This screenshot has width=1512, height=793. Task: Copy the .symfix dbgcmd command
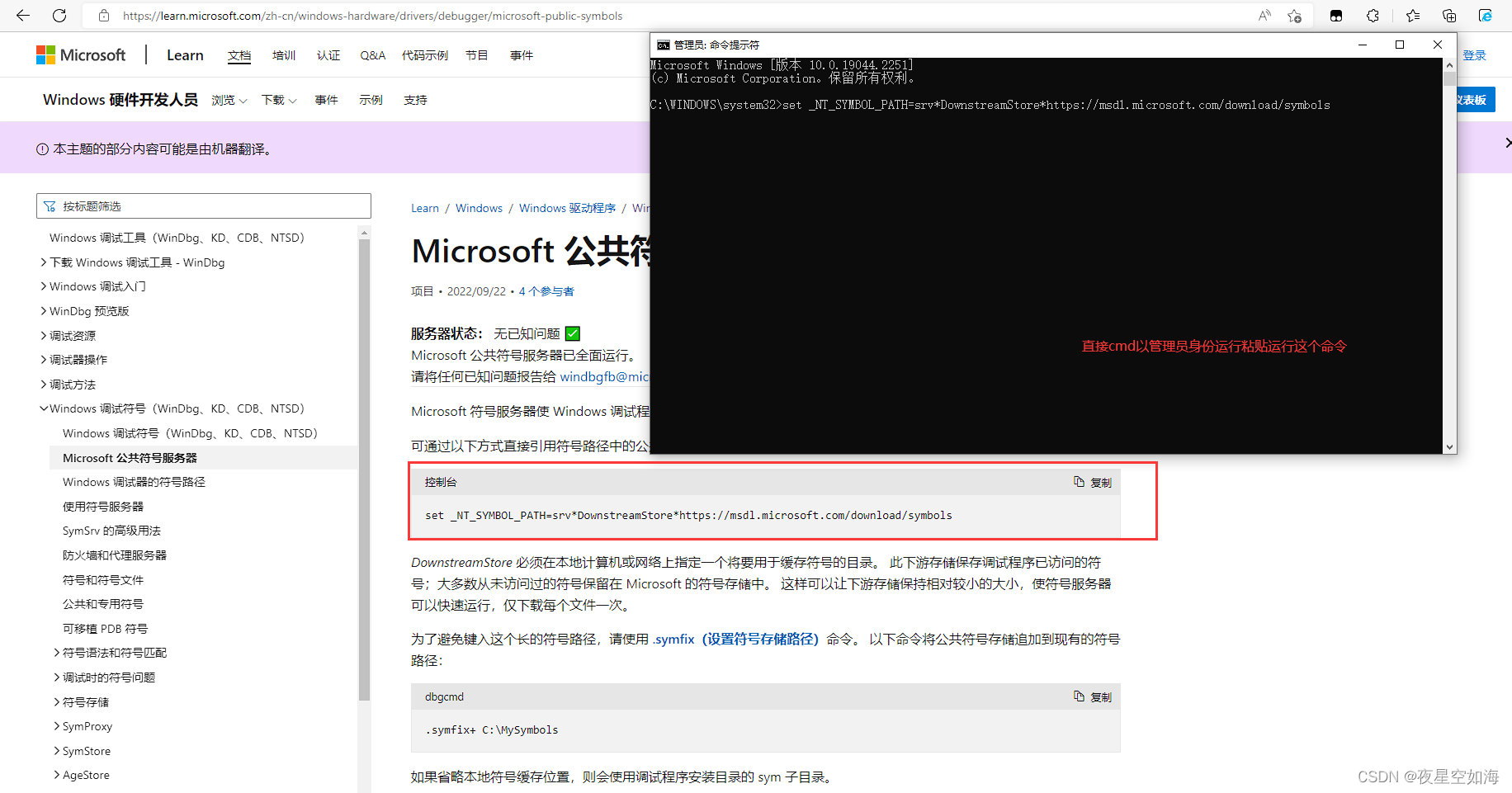(1093, 696)
